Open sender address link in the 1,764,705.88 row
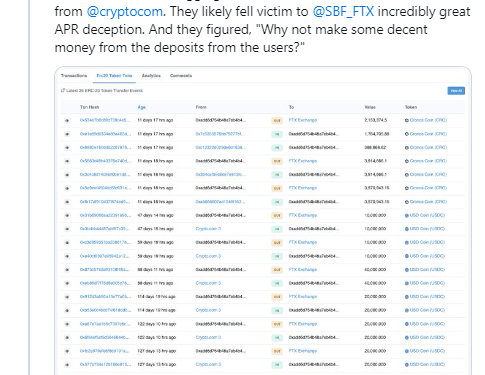The height and width of the screenshot is (375, 485). tap(220, 134)
